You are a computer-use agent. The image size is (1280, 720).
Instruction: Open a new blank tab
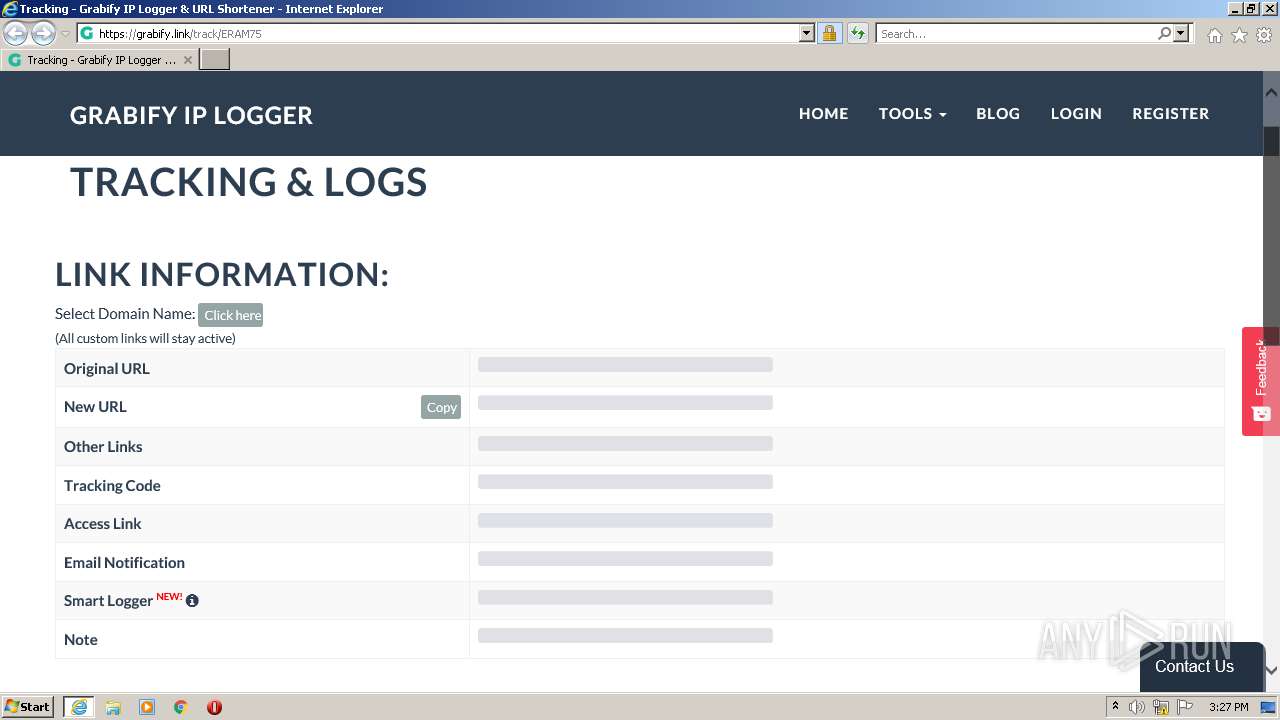(215, 60)
